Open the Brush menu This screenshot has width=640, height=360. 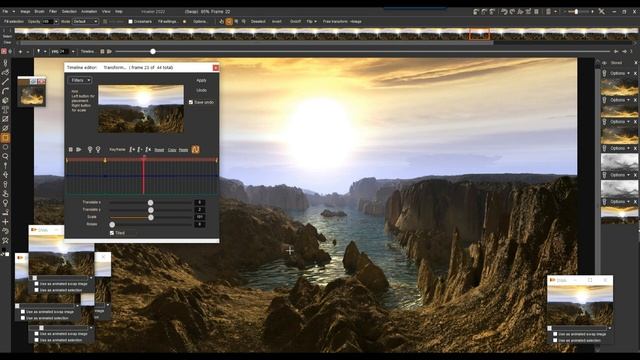point(40,11)
